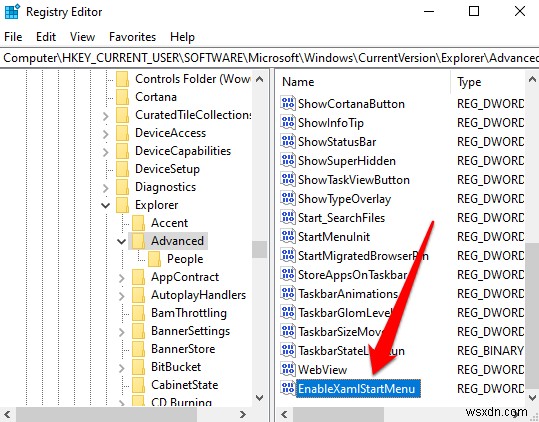Select the WebView value name
539x422 pixels.
322,370
